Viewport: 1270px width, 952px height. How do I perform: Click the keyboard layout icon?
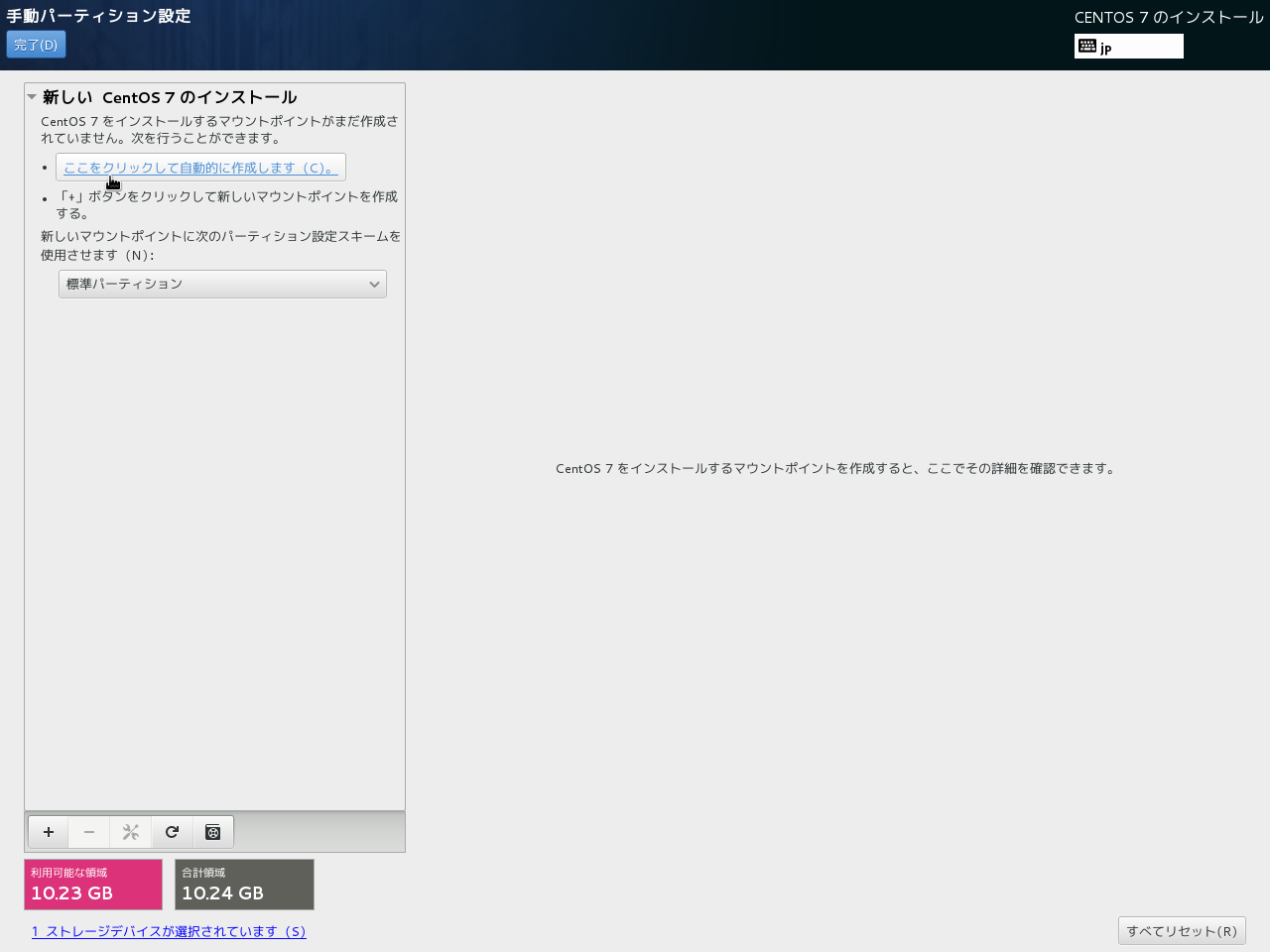click(x=1087, y=47)
